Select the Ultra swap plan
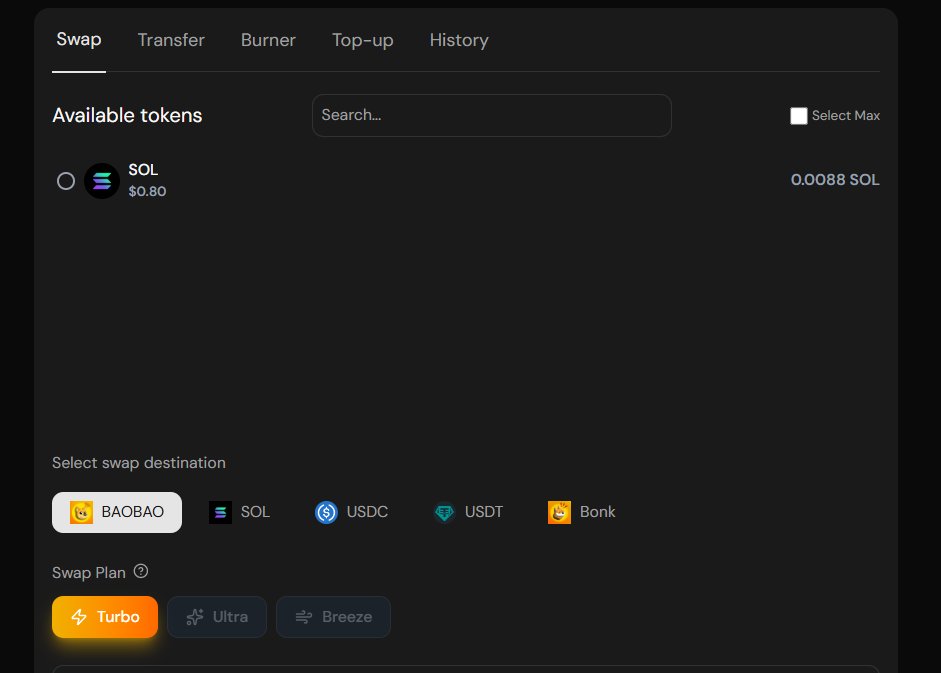Image resolution: width=941 pixels, height=673 pixels. pyautogui.click(x=217, y=617)
